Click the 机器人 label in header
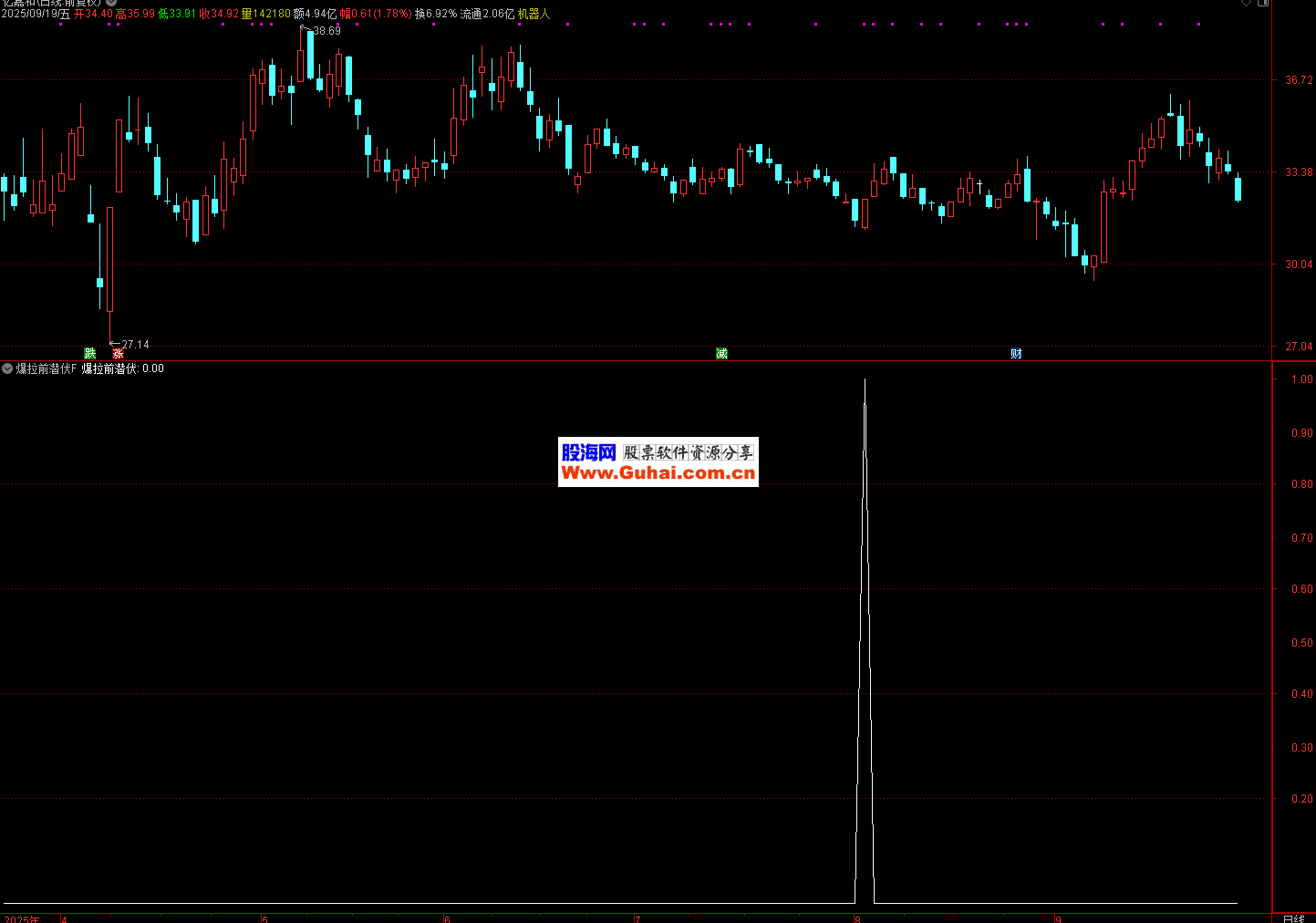 tap(534, 14)
